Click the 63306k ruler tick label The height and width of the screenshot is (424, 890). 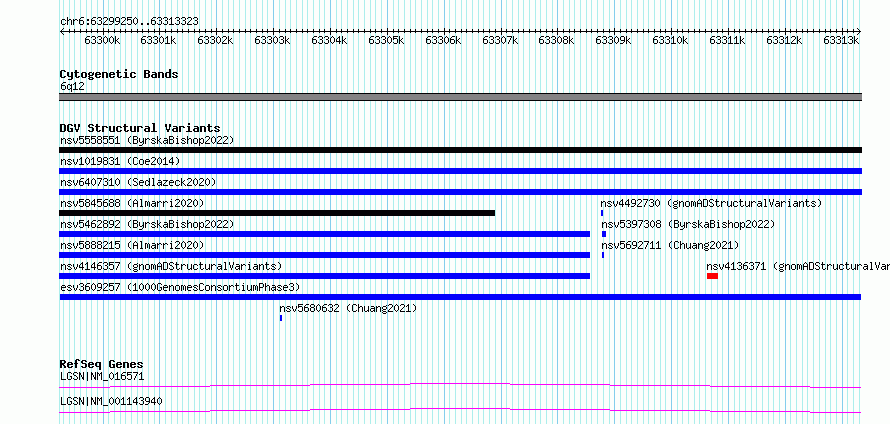pos(443,40)
